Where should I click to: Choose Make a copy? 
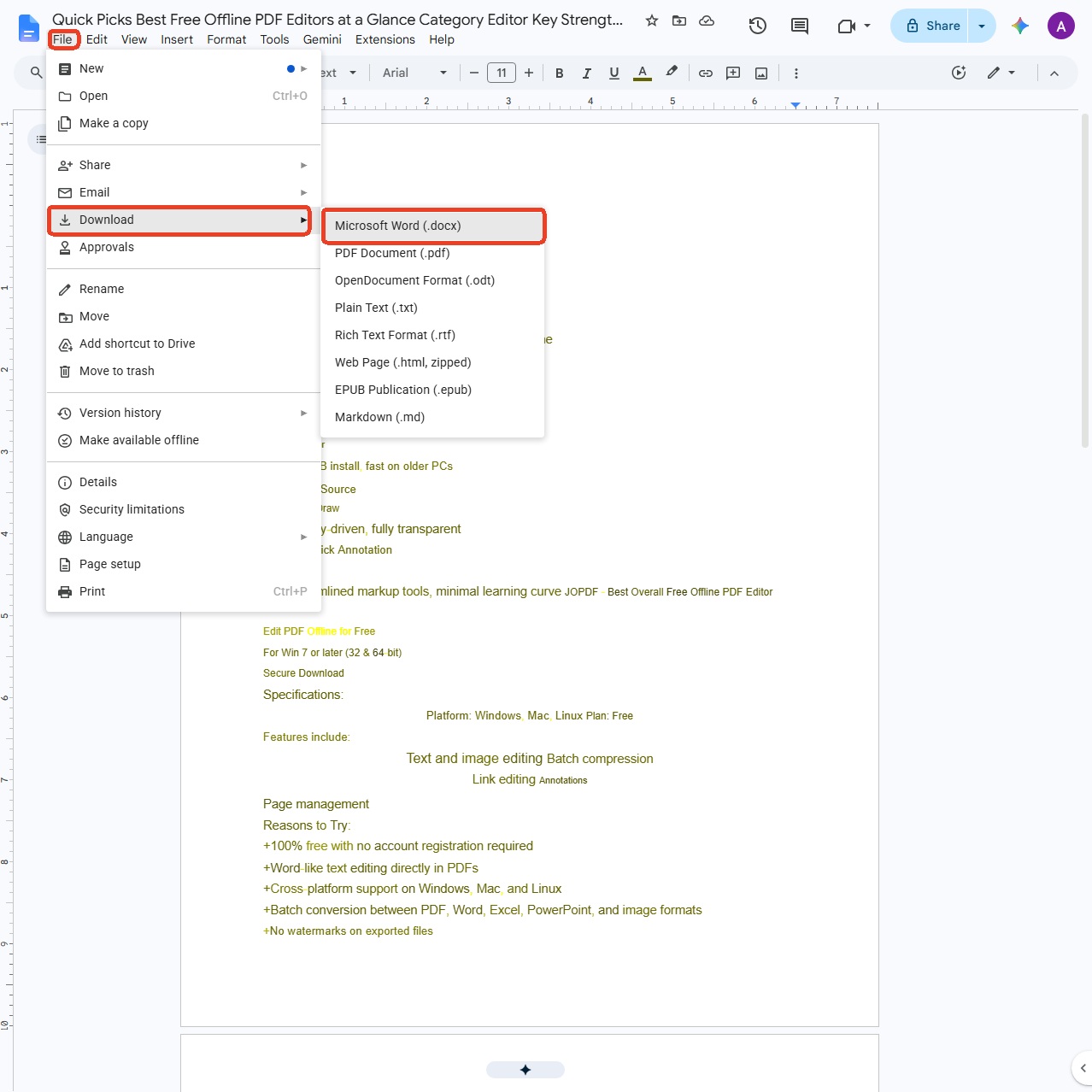click(184, 123)
